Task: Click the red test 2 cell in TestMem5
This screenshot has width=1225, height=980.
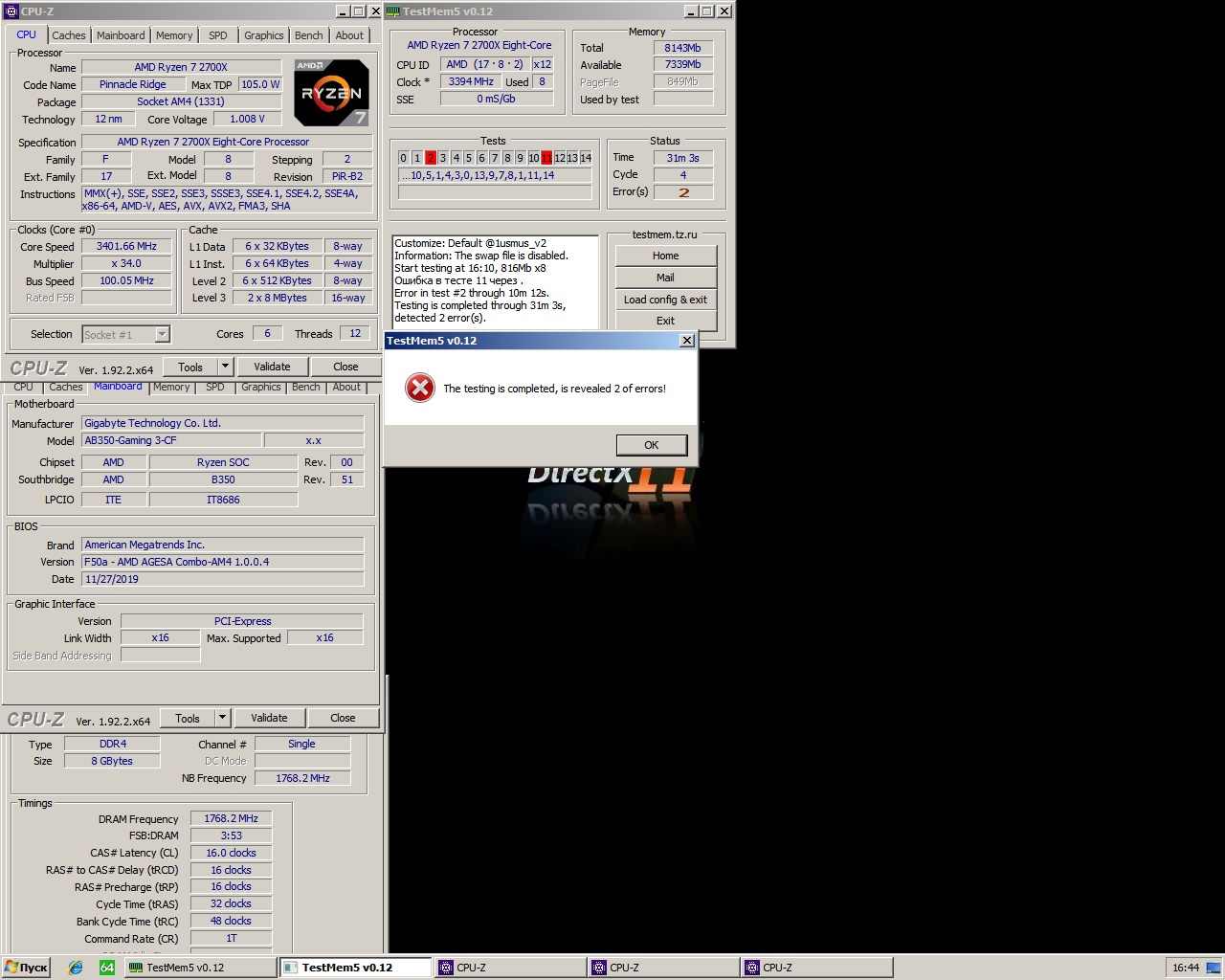Action: pos(431,158)
